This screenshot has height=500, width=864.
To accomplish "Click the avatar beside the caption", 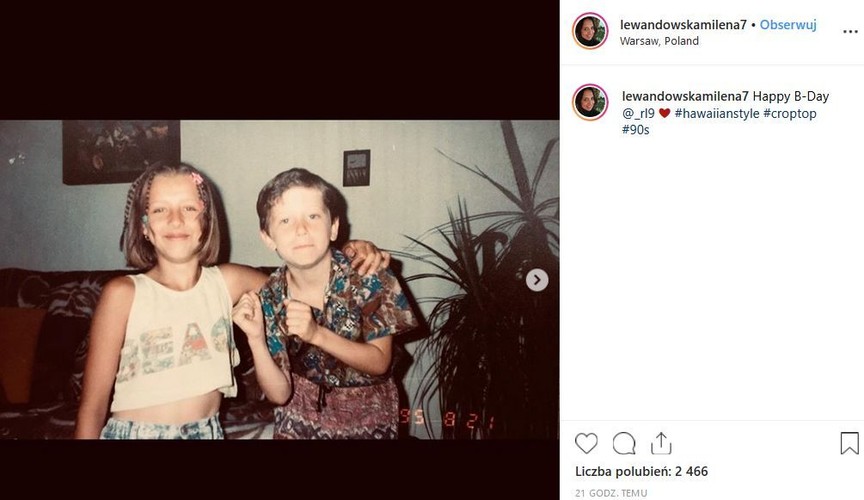I will point(590,102).
